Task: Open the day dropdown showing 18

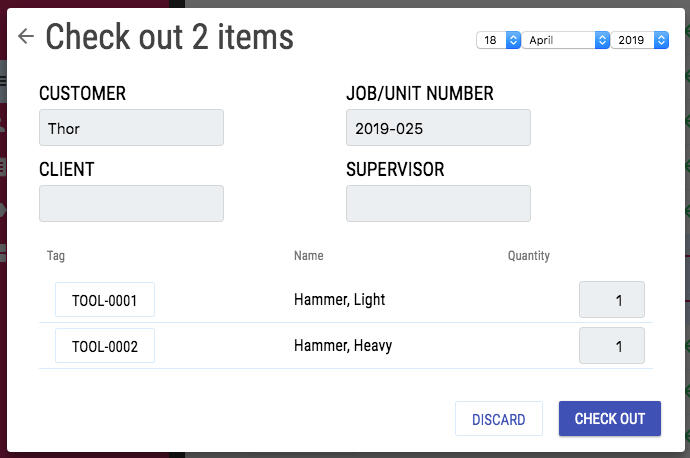Action: (x=499, y=40)
